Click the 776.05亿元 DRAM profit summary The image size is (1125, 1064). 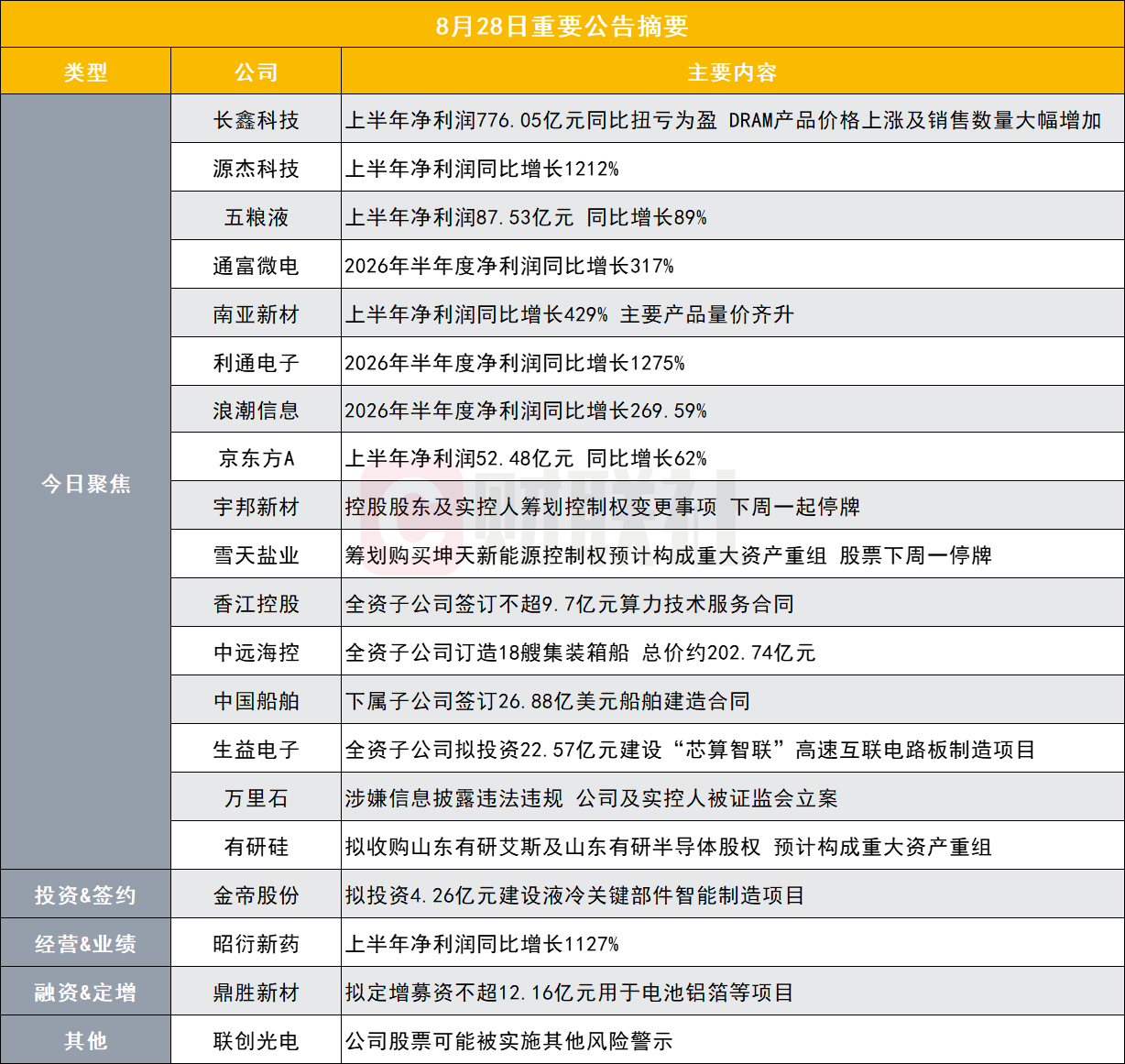pos(724,120)
